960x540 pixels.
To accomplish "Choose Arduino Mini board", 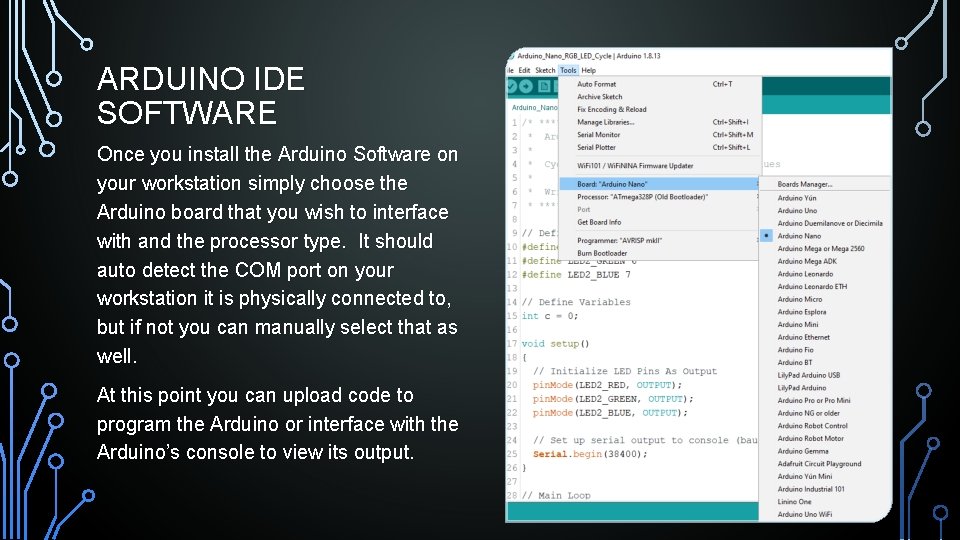I will point(825,324).
